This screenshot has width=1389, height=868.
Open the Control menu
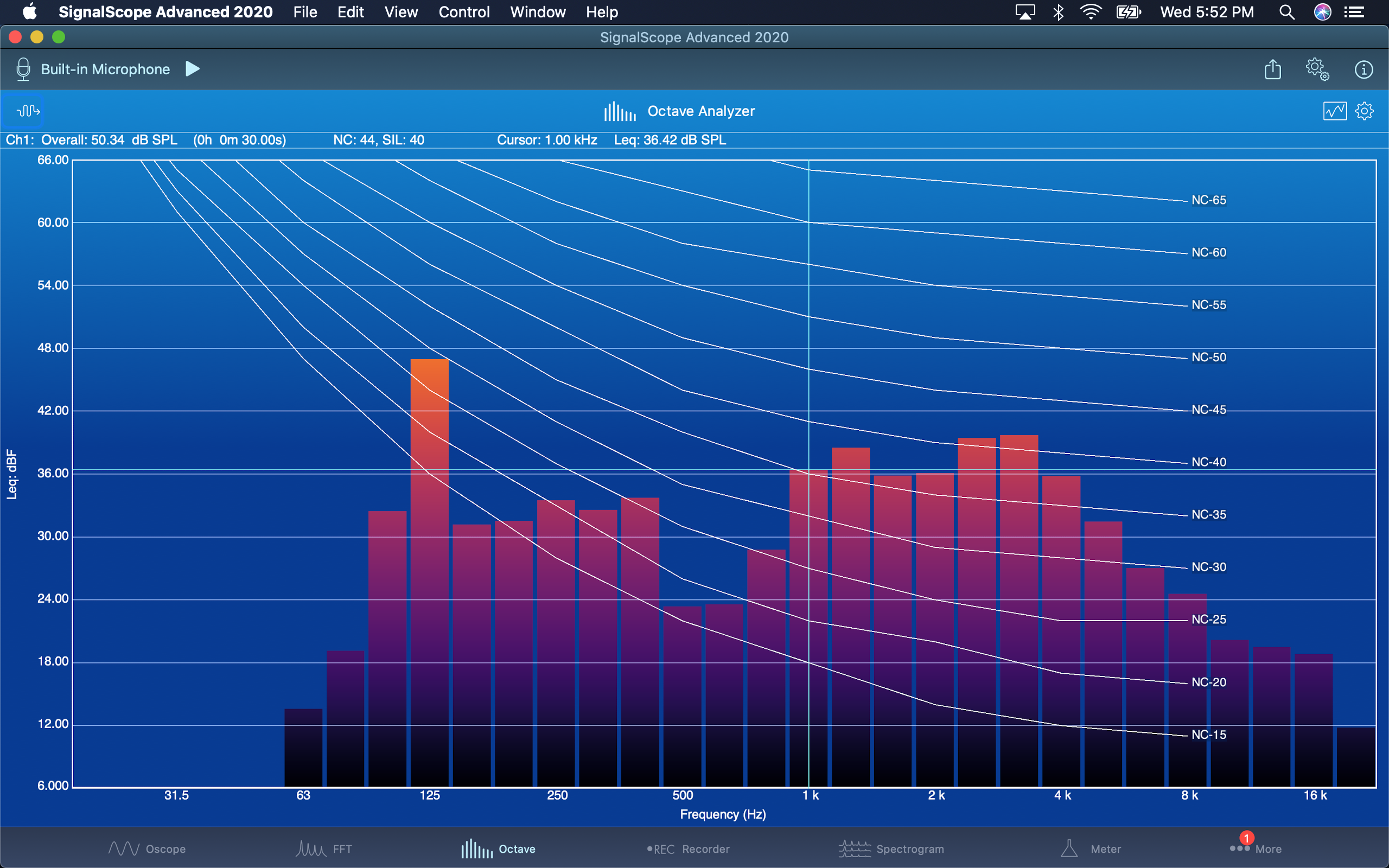[464, 12]
